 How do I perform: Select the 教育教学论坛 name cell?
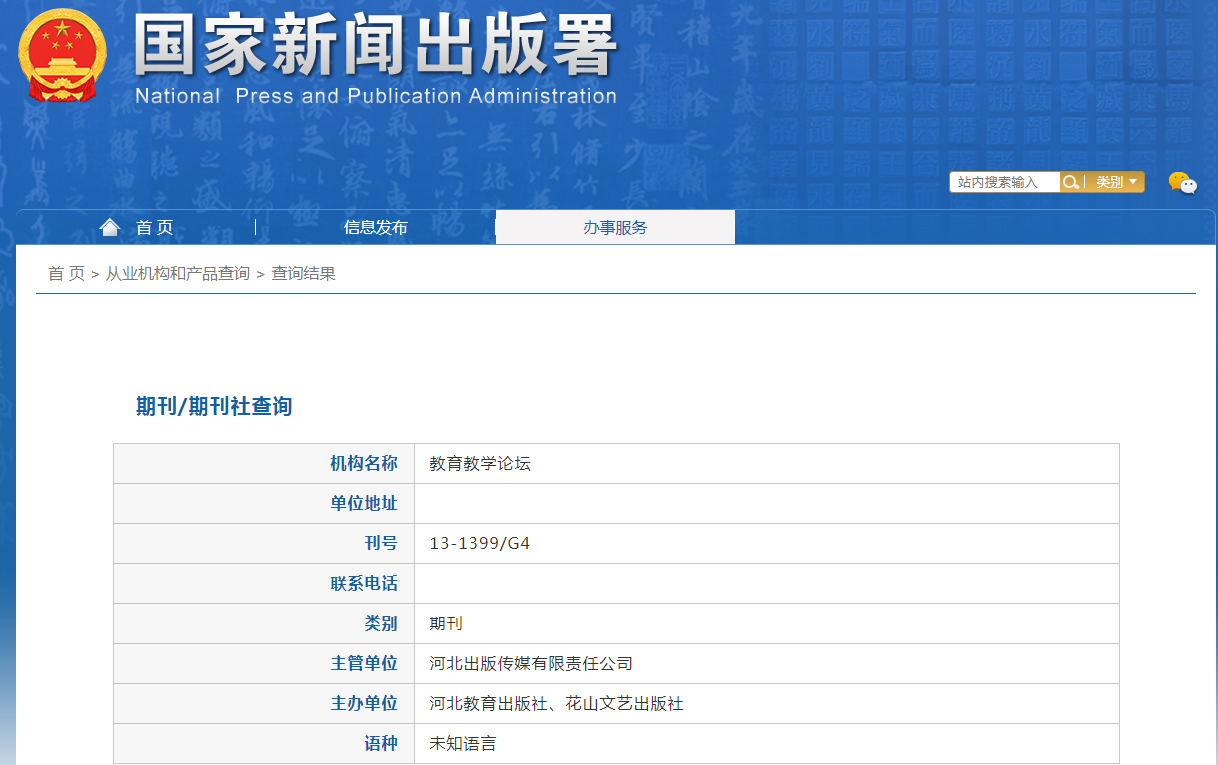(x=480, y=464)
